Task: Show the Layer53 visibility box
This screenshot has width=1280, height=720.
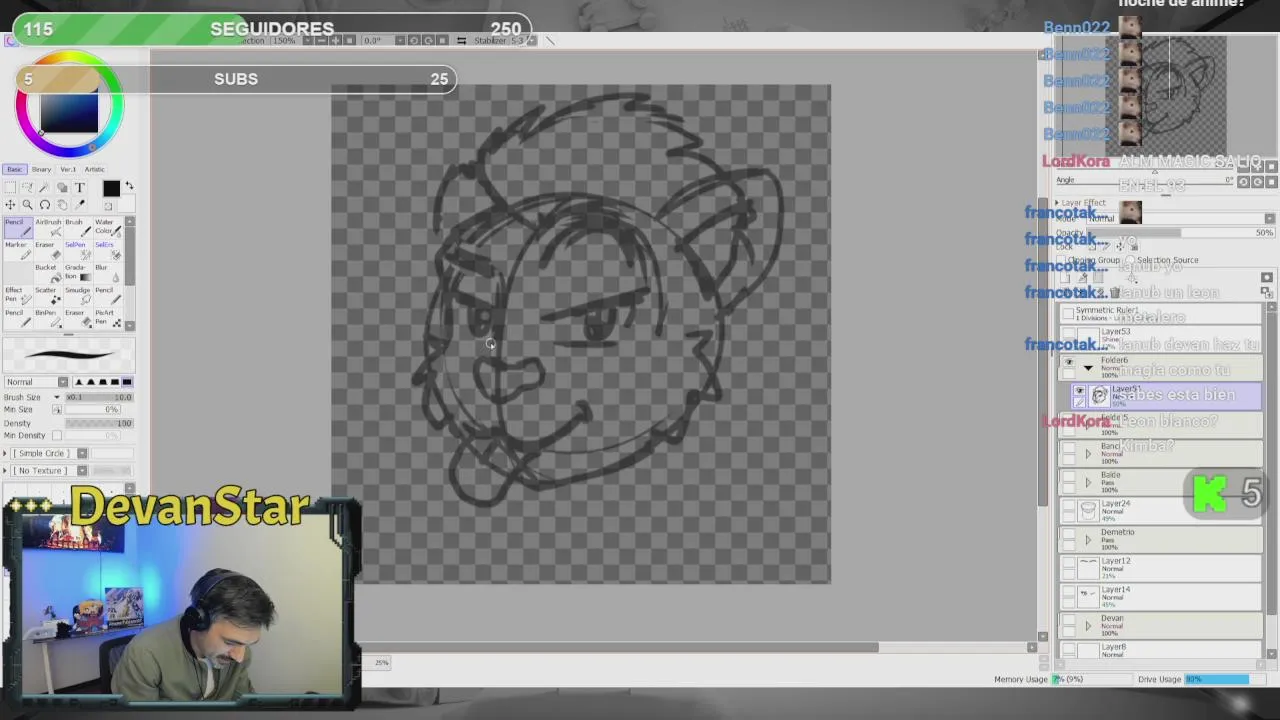Action: tap(1069, 335)
